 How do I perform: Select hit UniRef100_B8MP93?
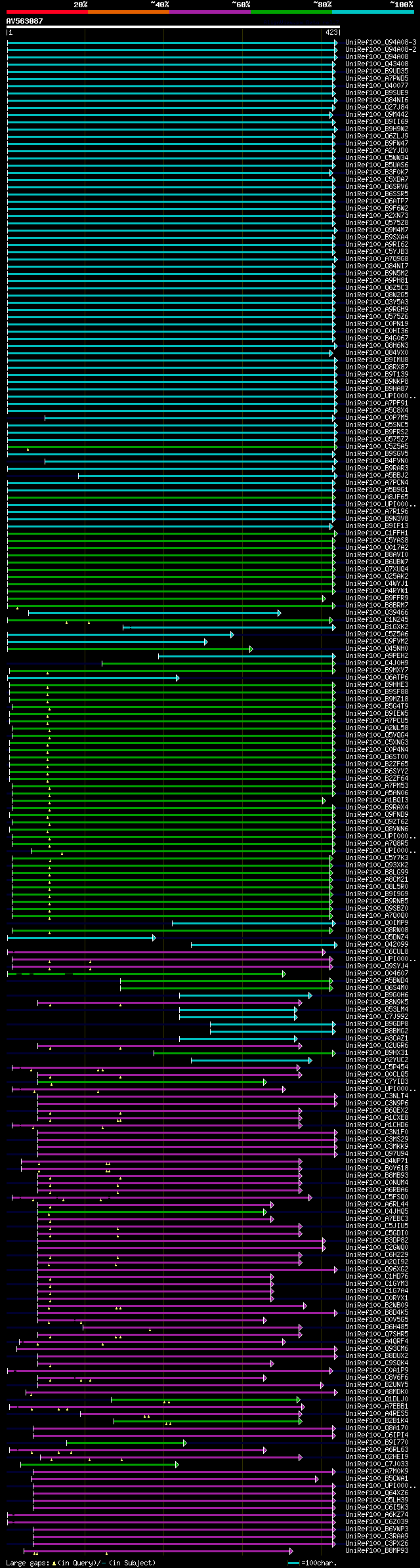tap(377, 1551)
